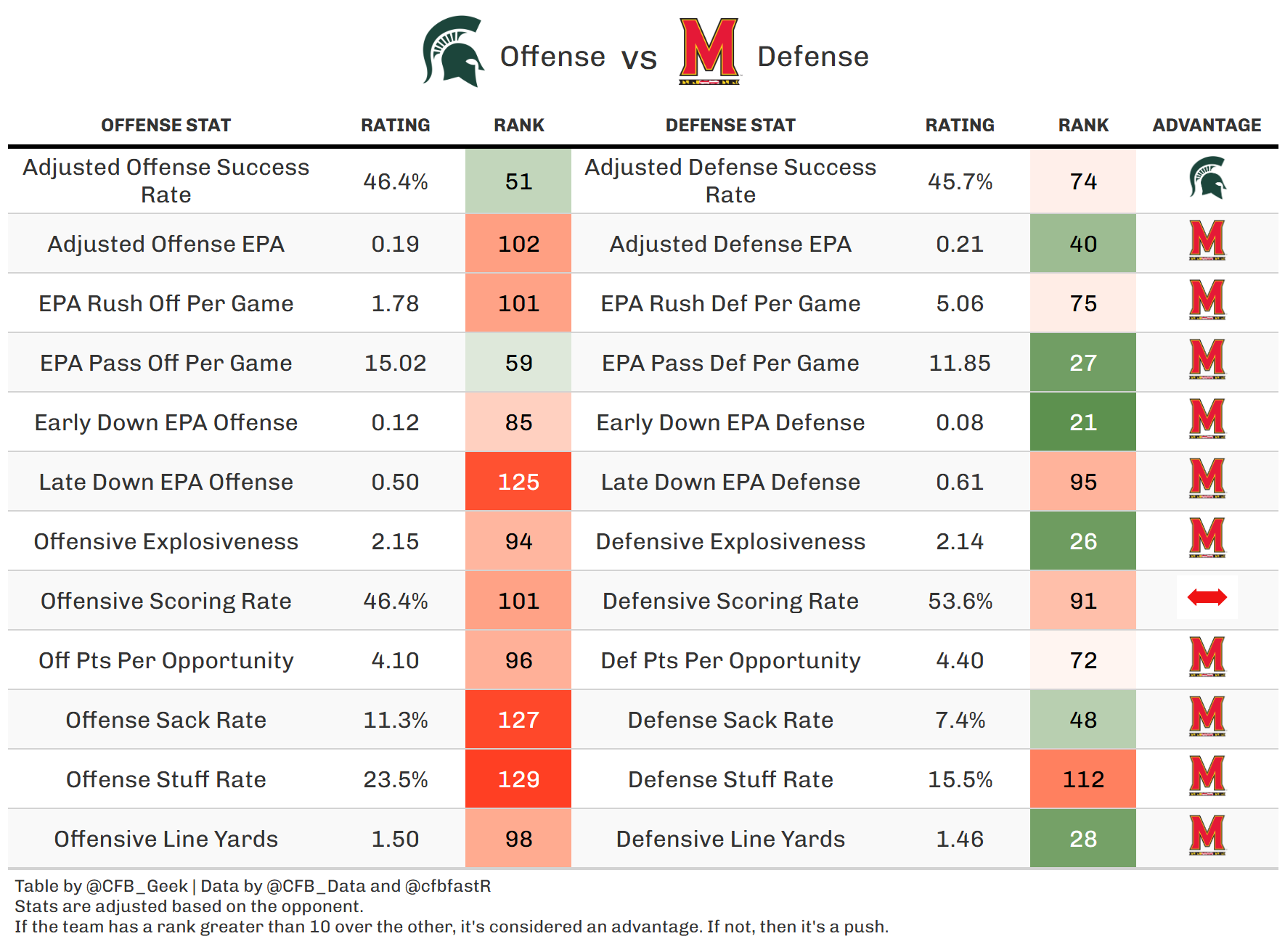Click the 15.02 EPA Pass Off rating value
Screen dimensions: 1285x952
[395, 363]
